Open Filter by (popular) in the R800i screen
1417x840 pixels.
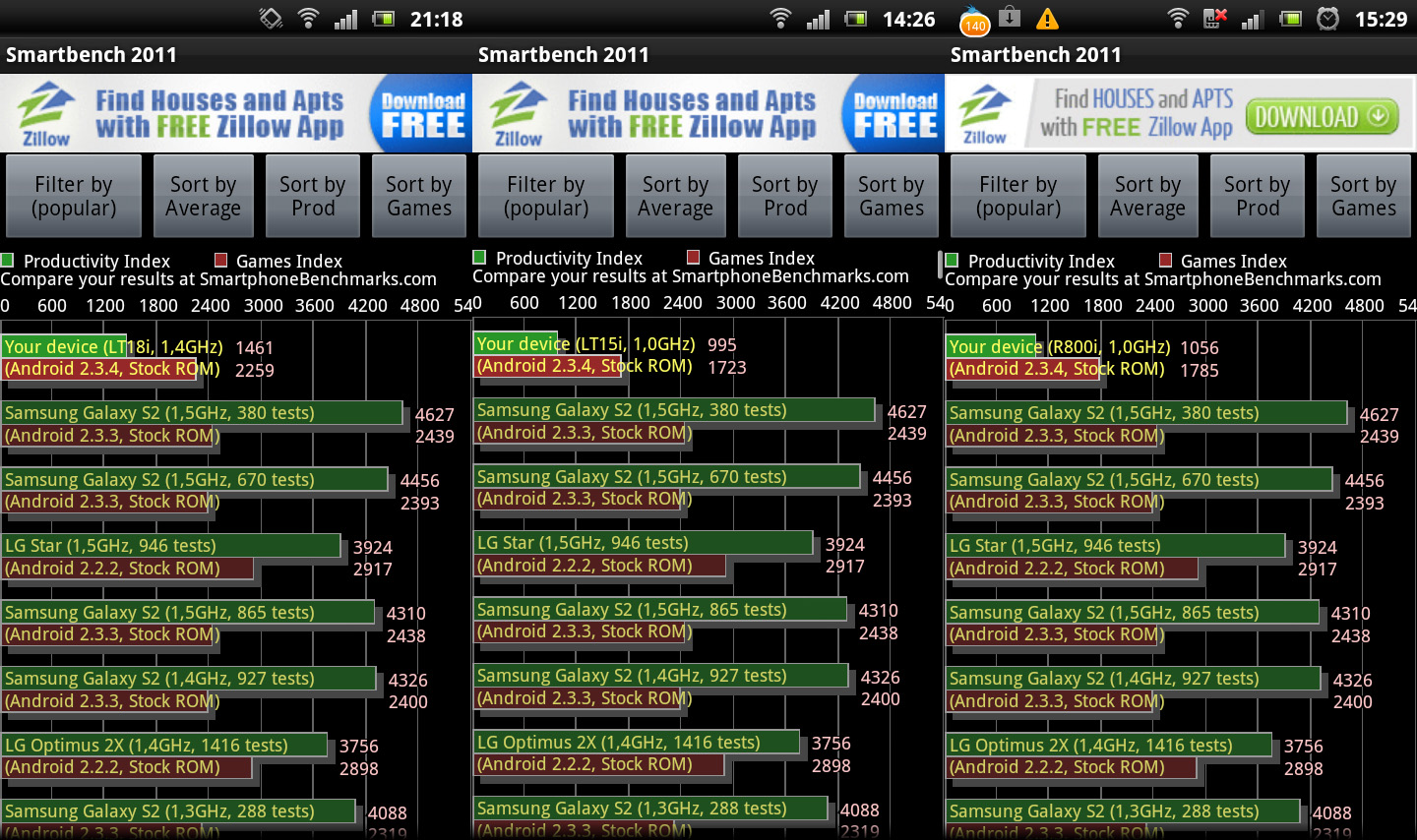(x=1018, y=196)
